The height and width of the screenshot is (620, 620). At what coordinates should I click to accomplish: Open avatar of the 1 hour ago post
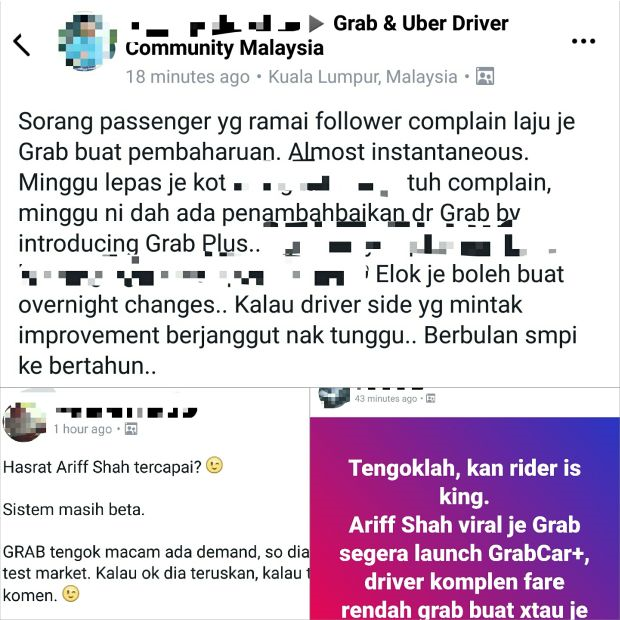coord(24,422)
